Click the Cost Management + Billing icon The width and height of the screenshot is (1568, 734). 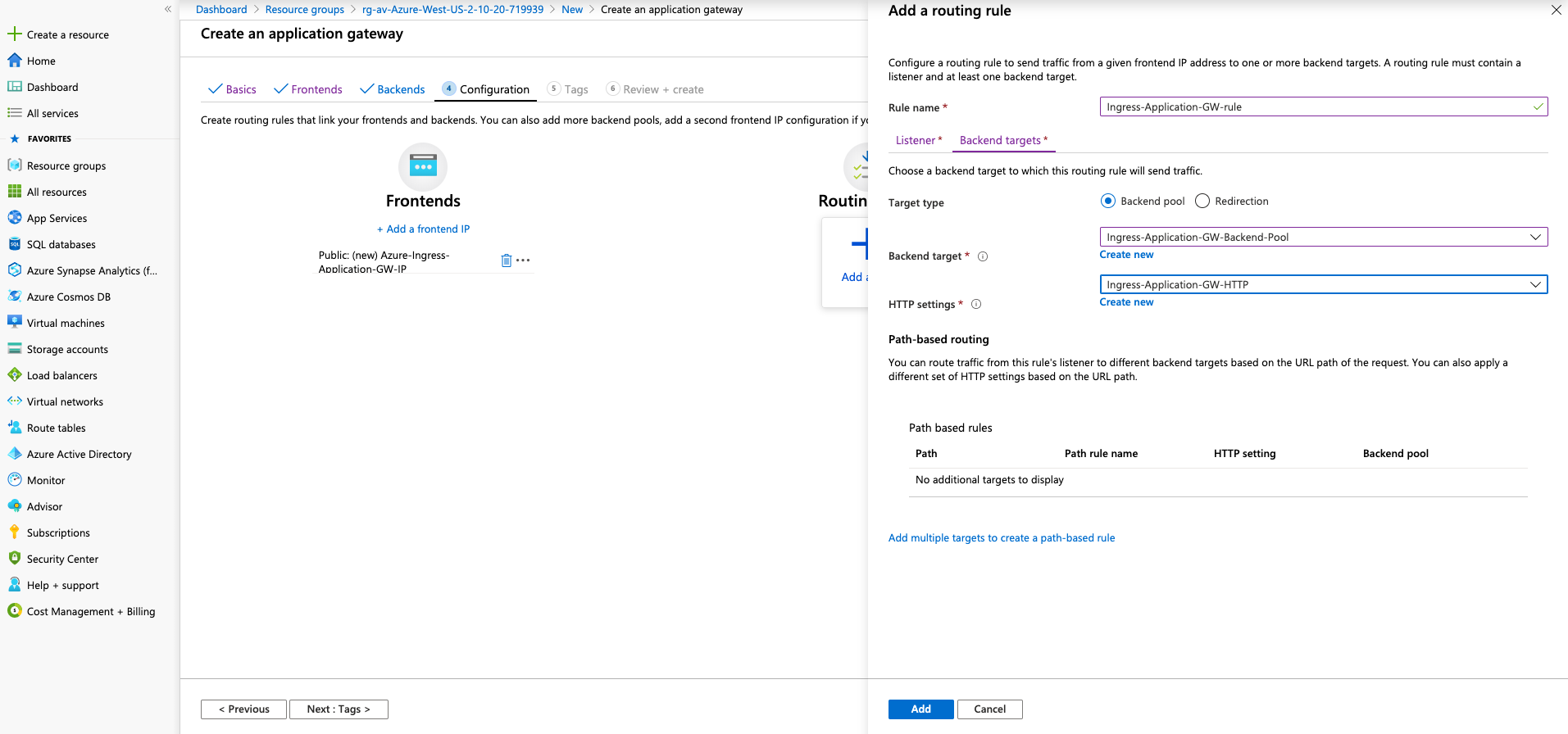tap(14, 611)
